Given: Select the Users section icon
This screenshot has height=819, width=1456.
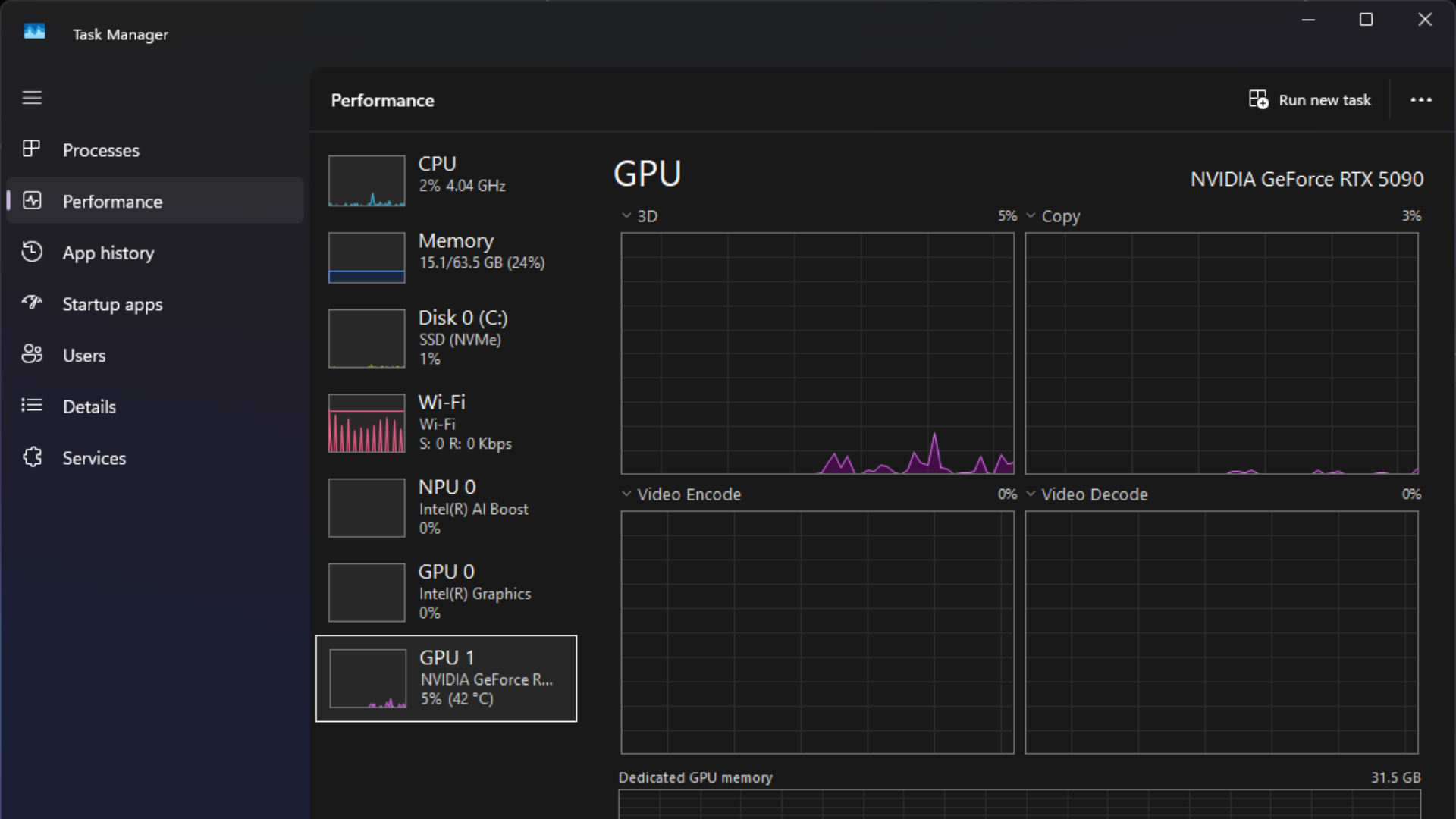Looking at the screenshot, I should [x=32, y=355].
